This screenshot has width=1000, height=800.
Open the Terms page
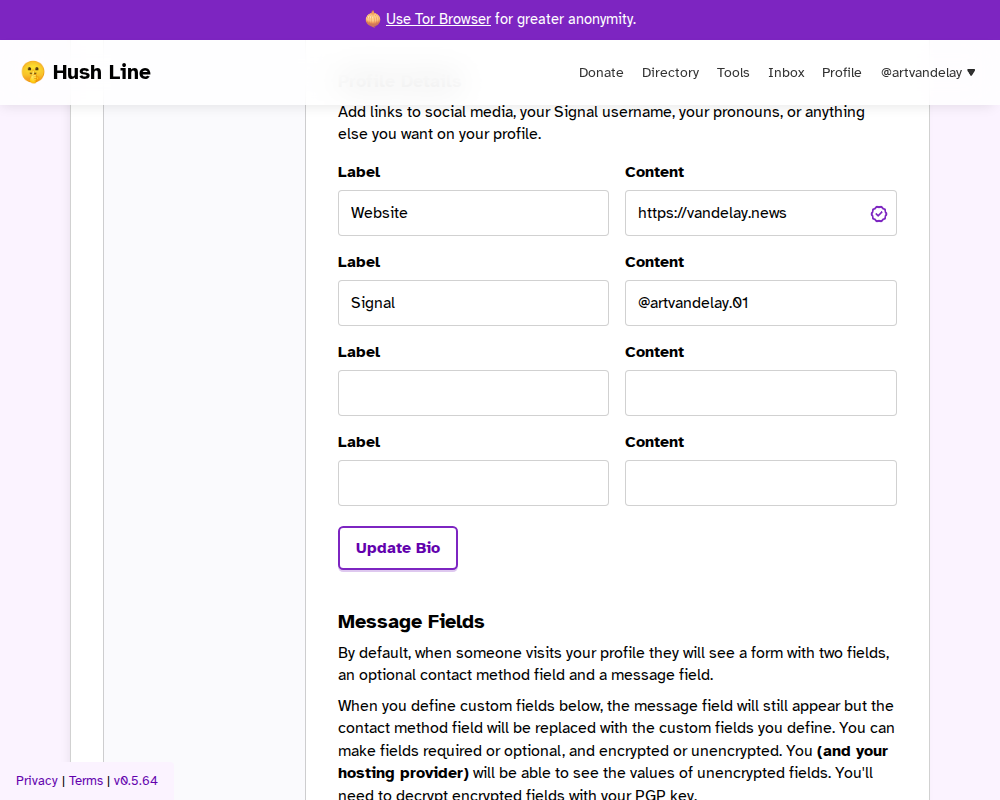(86, 780)
